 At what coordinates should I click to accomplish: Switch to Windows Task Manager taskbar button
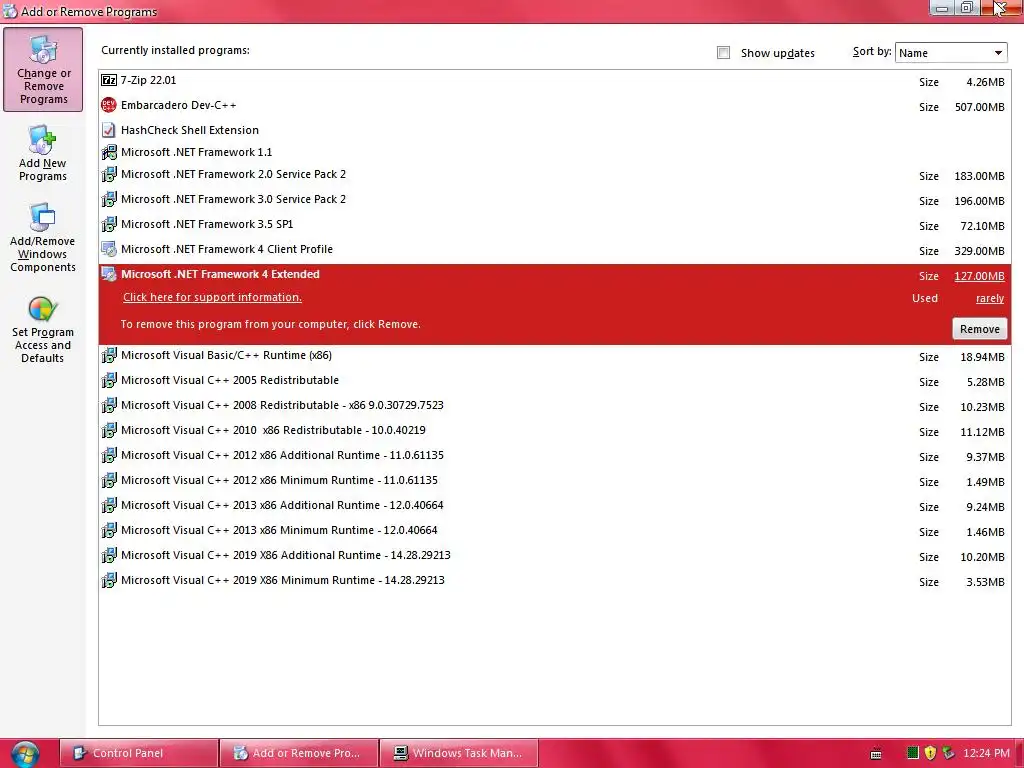click(x=458, y=753)
